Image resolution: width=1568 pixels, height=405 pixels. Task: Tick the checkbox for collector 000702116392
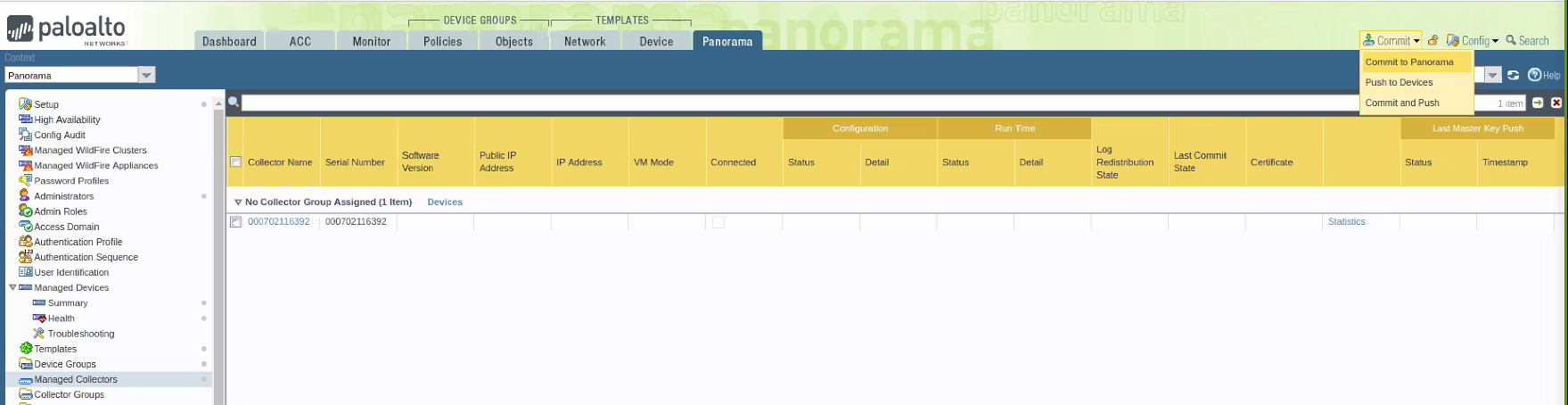pos(236,221)
